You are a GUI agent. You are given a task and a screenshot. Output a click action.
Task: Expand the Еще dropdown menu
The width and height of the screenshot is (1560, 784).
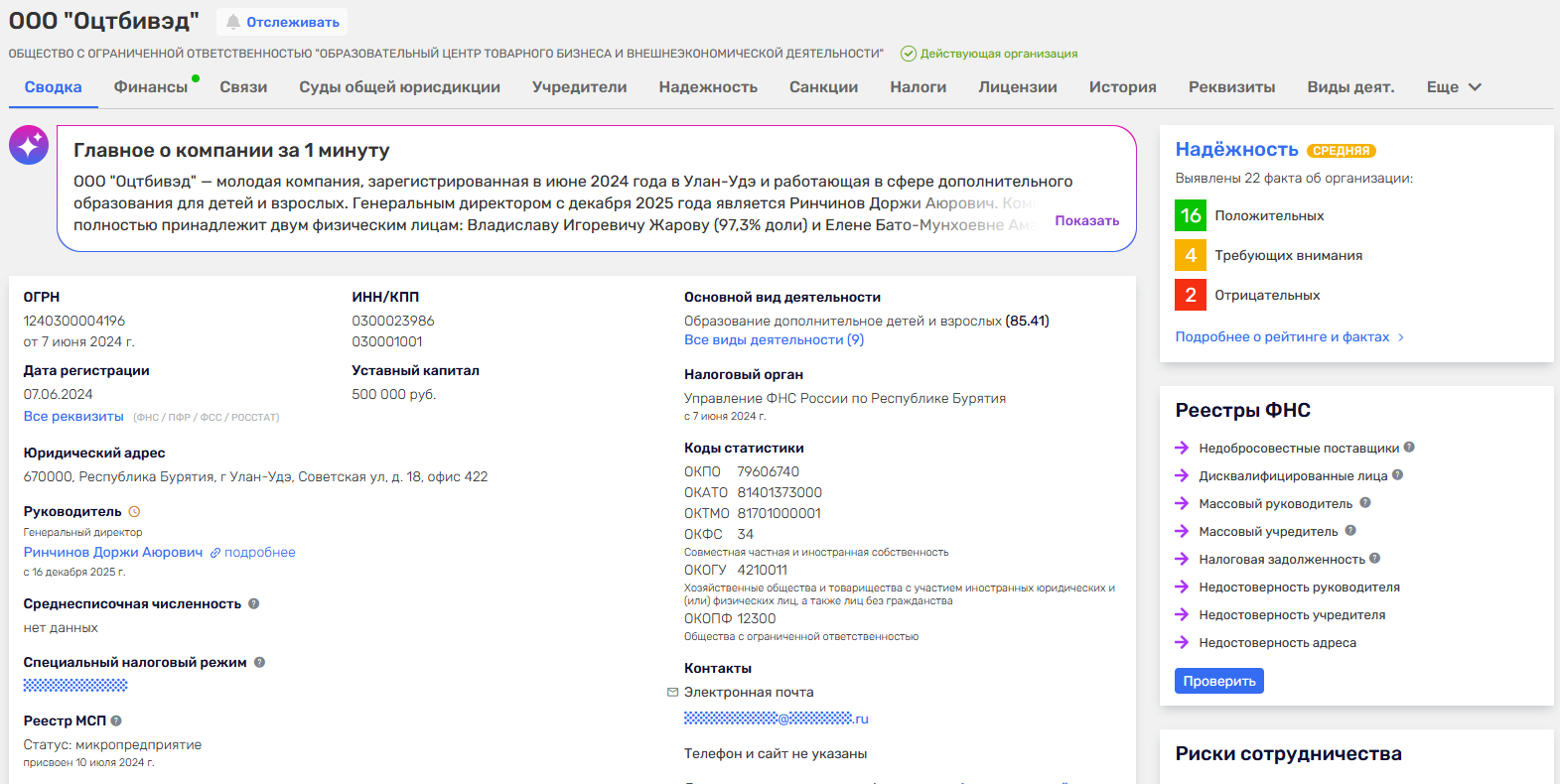click(1454, 87)
